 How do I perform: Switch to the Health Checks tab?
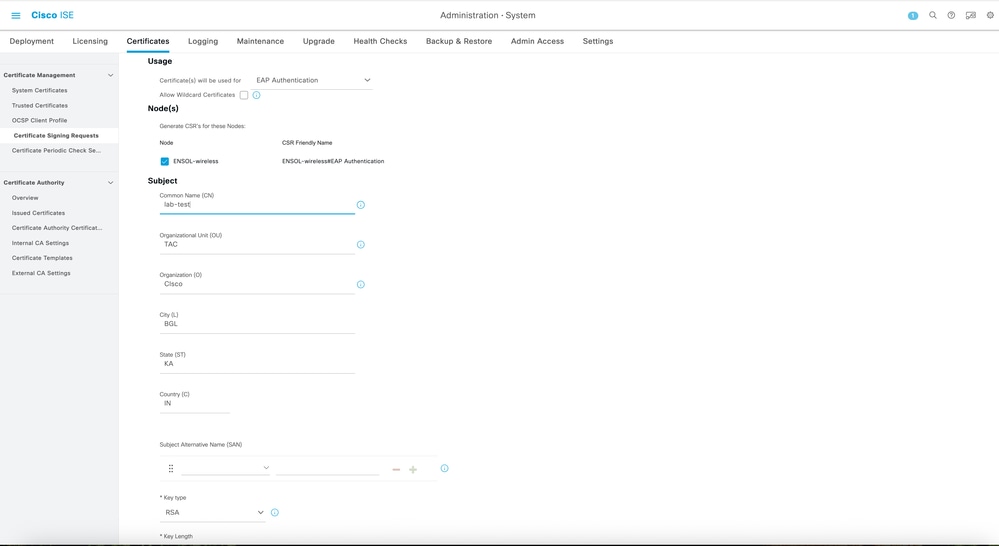pyautogui.click(x=380, y=41)
